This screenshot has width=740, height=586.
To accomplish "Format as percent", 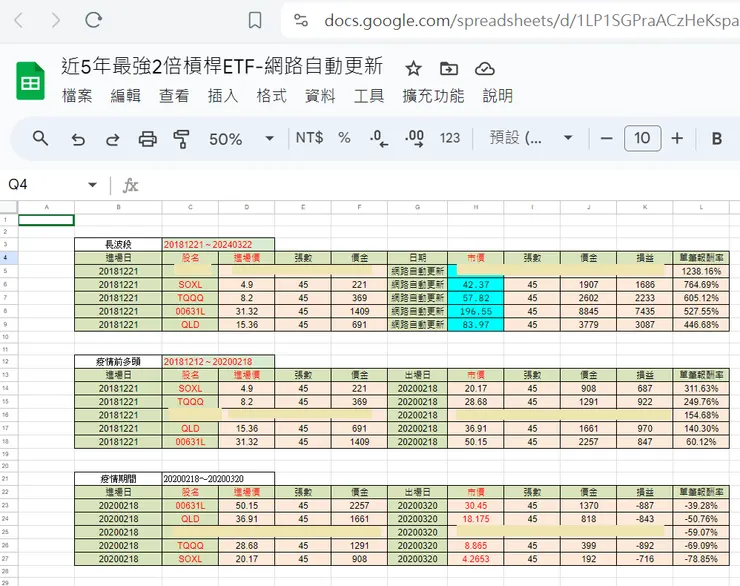I will coord(344,138).
